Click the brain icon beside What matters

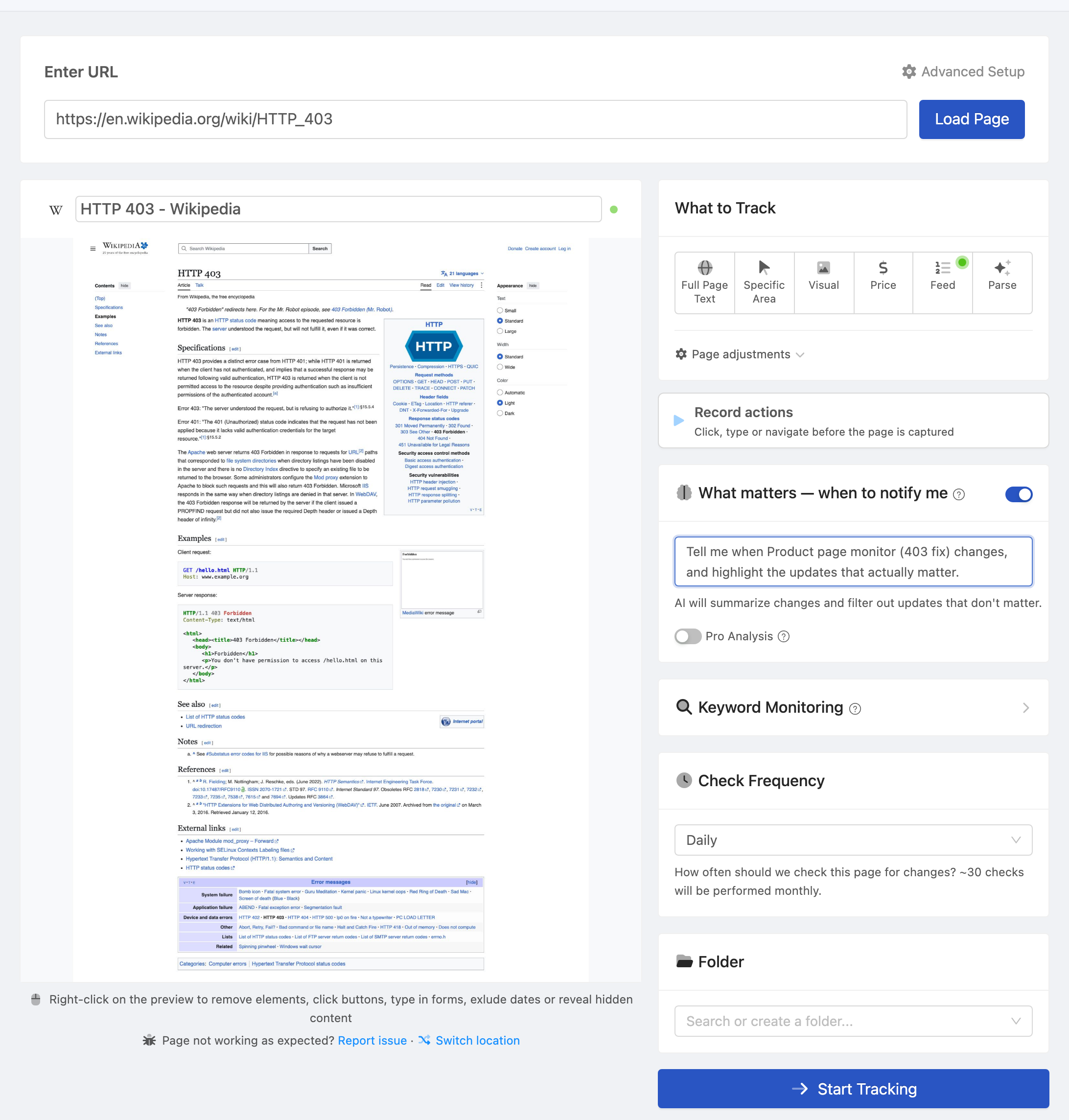(x=684, y=493)
